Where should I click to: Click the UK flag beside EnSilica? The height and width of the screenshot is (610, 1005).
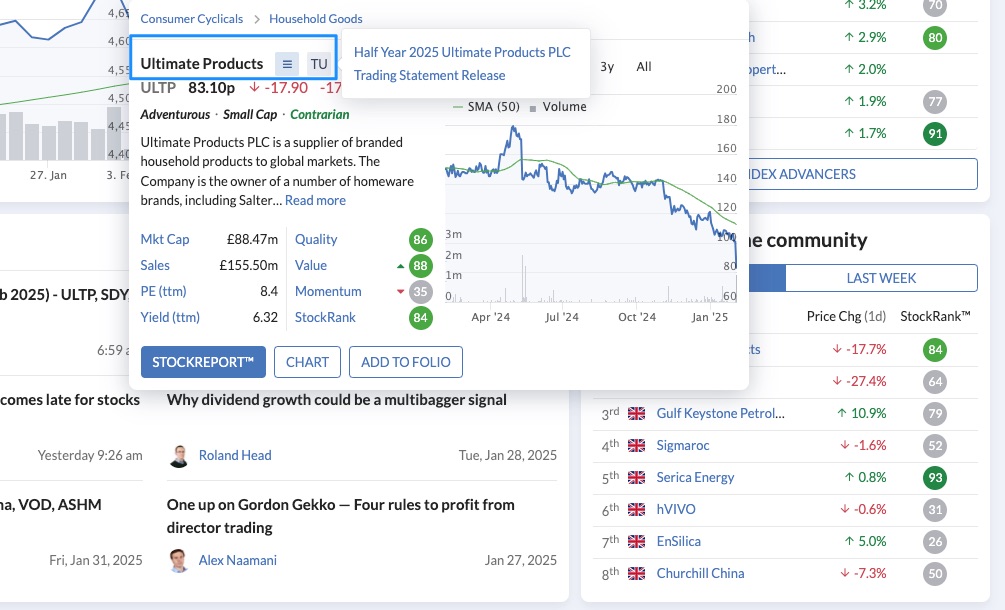636,541
